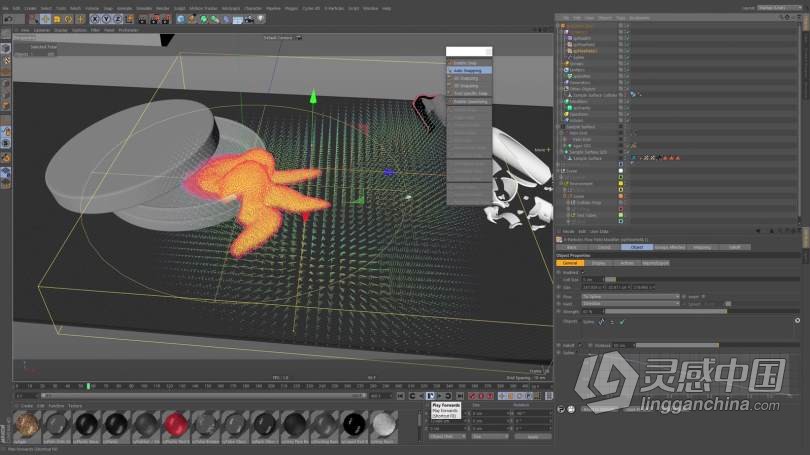Toggle green checkmark on Generators row
This screenshot has height=455, width=810.
(628, 83)
